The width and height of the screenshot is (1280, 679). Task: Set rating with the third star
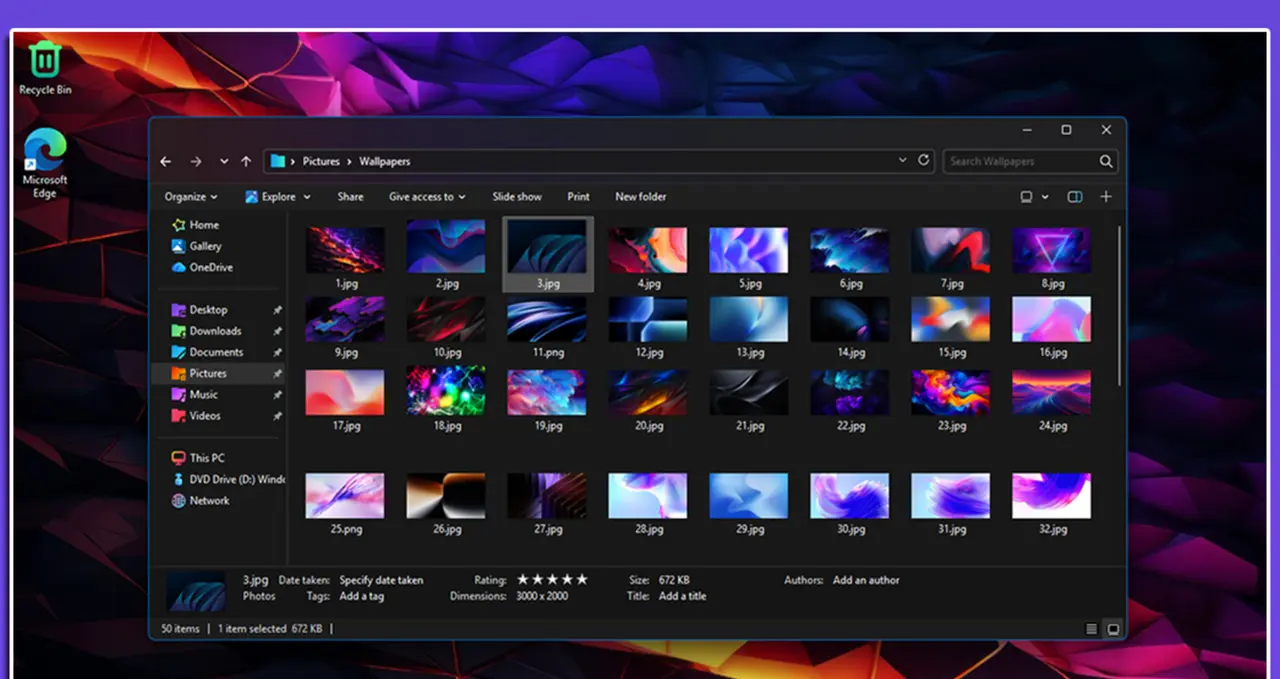point(552,579)
